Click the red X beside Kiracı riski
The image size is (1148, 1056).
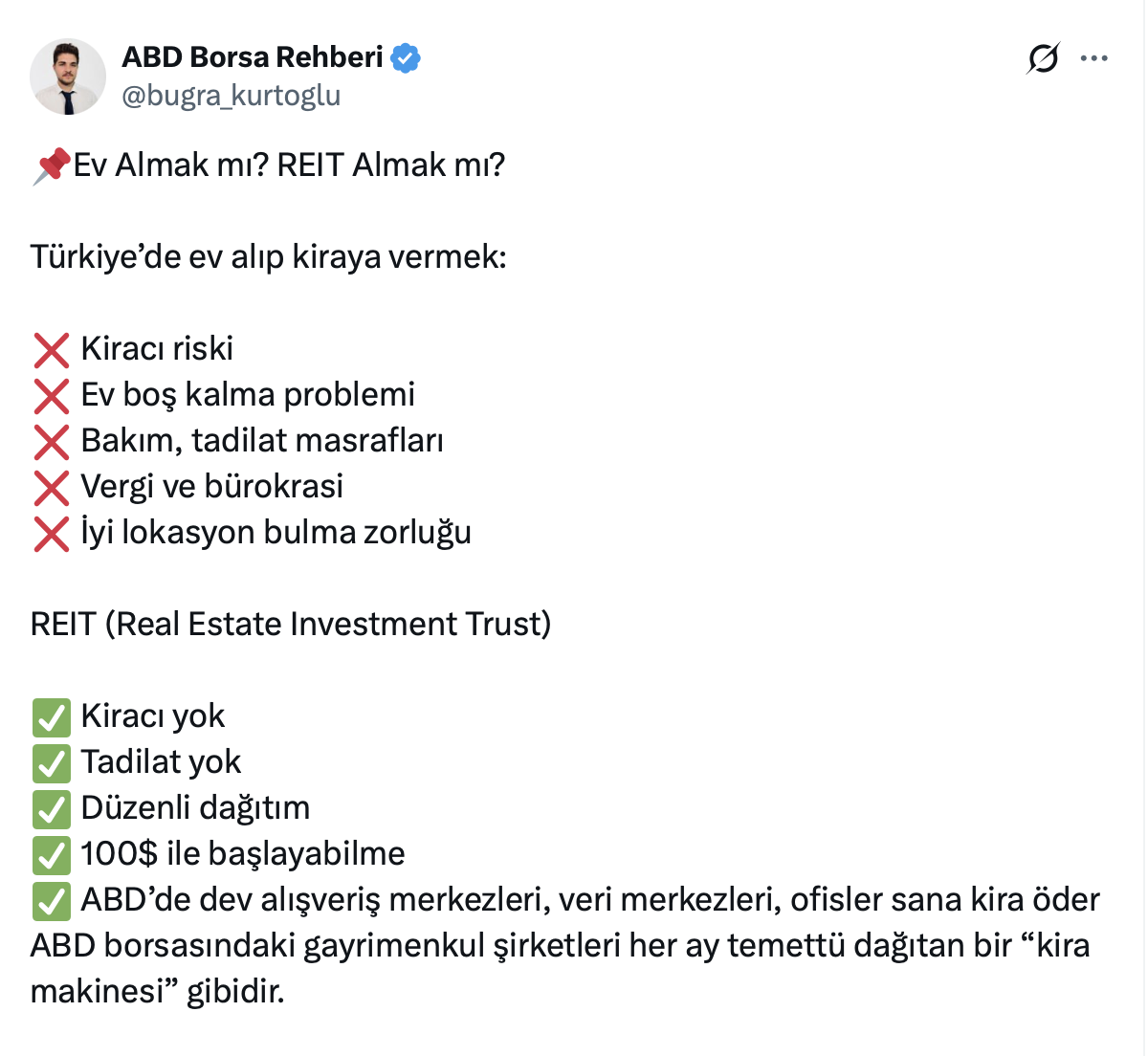[x=52, y=350]
